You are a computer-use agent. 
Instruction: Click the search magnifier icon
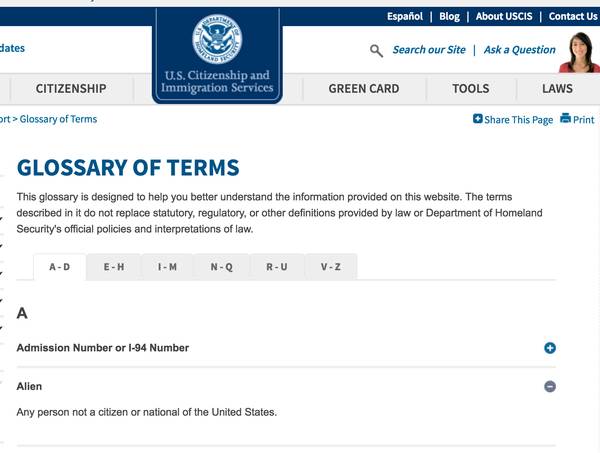click(x=376, y=51)
